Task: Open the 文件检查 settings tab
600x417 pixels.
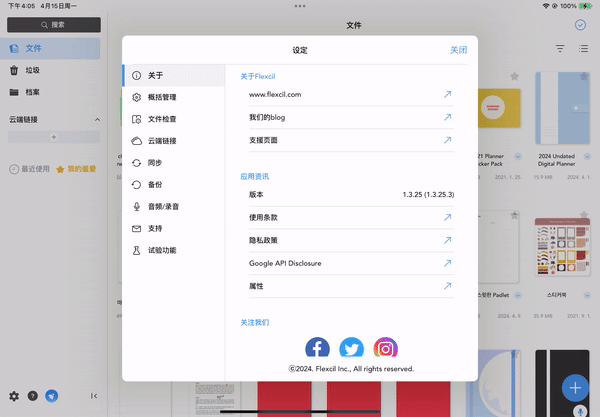Action: 174,119
